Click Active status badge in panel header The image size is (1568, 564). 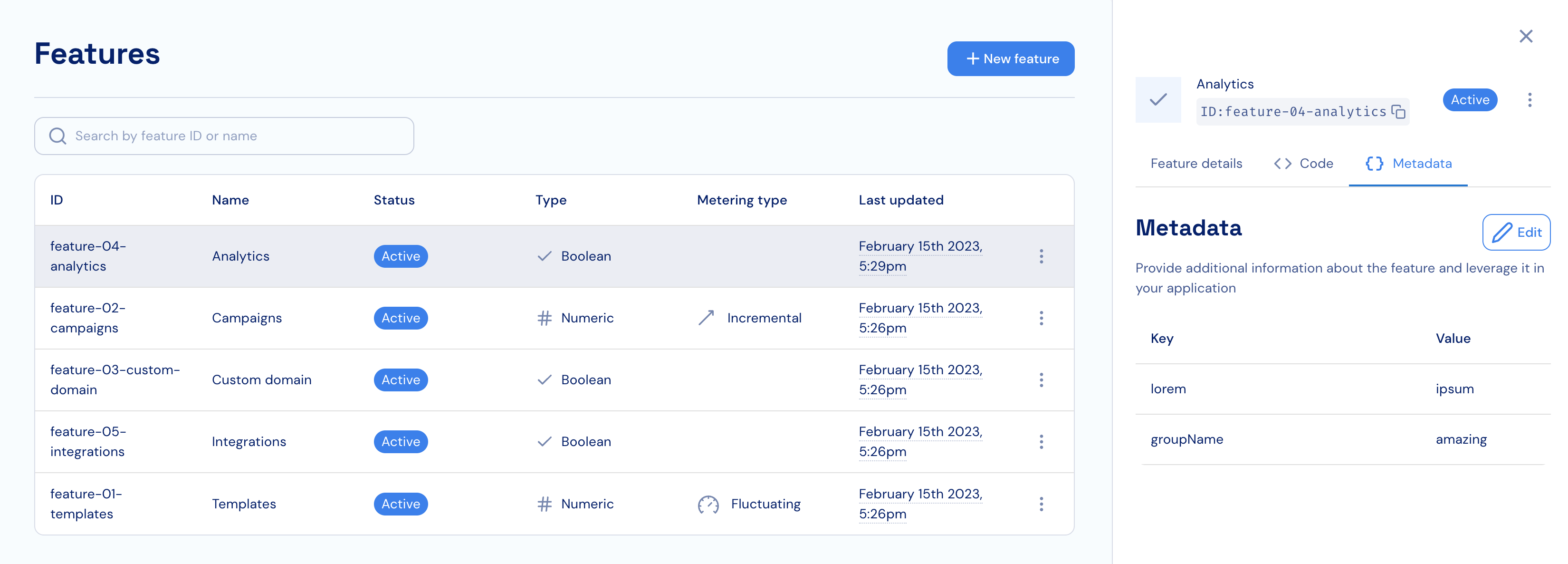[1469, 100]
